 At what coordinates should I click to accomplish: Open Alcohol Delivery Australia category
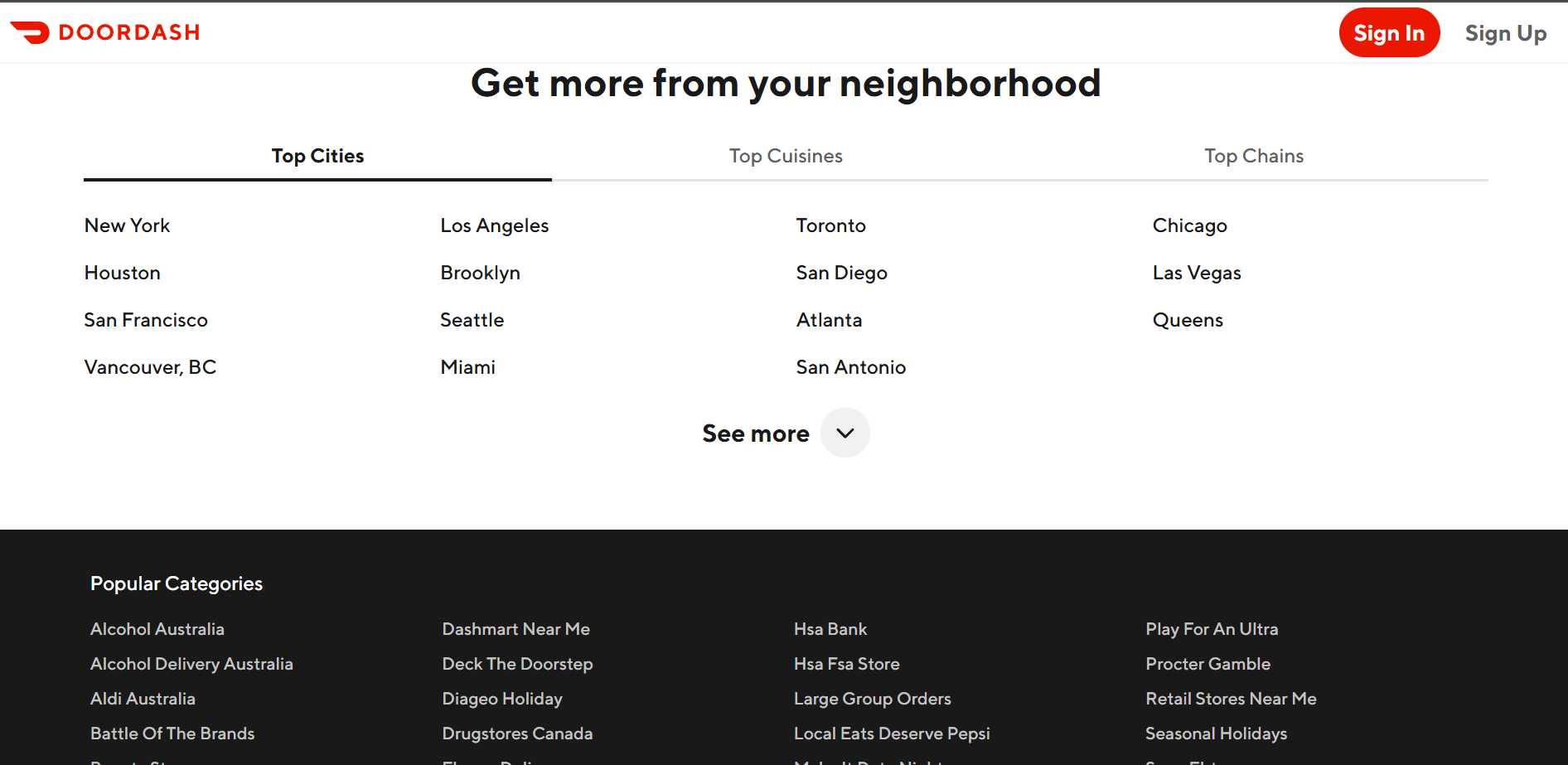click(x=191, y=664)
